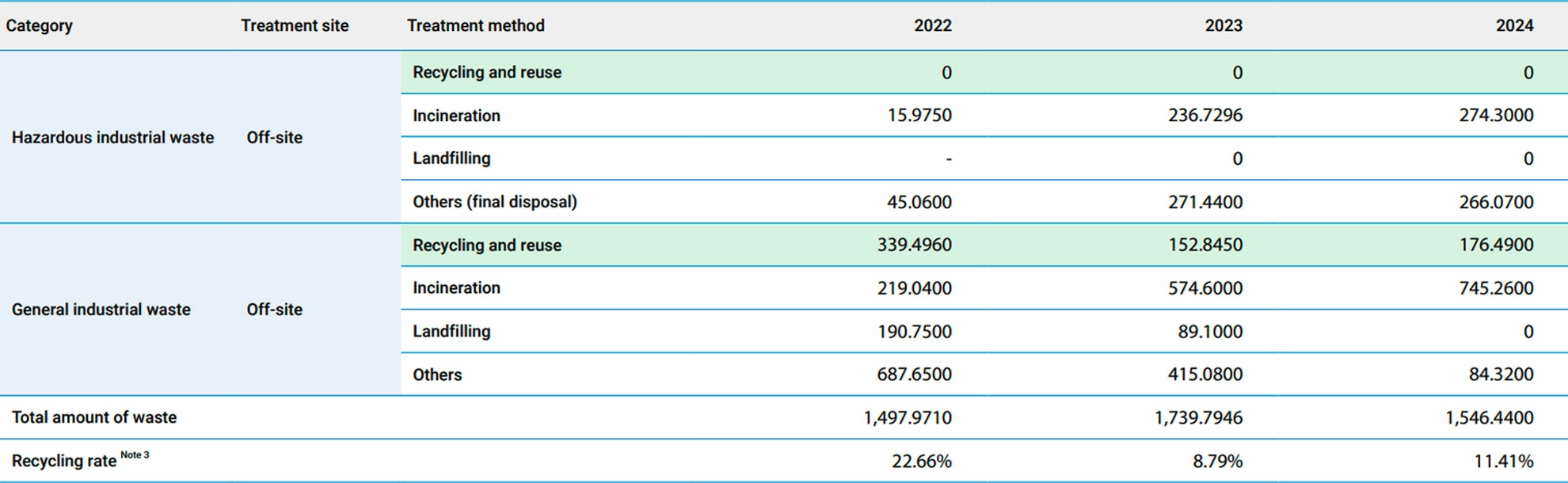Select the 22.66% recycling rate for 2022
Viewport: 1568px width, 483px height.
tap(921, 461)
